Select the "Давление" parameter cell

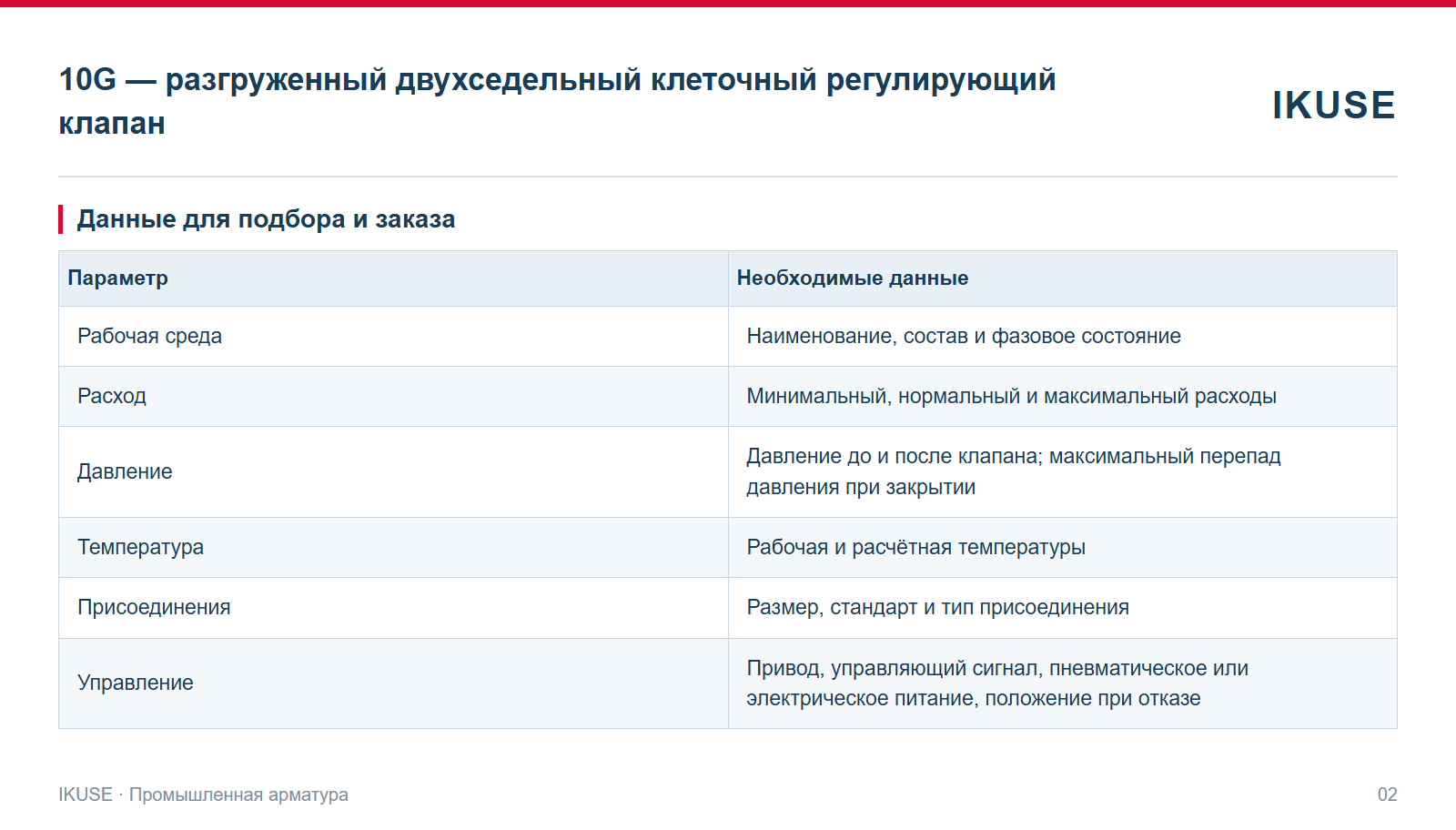(x=393, y=472)
